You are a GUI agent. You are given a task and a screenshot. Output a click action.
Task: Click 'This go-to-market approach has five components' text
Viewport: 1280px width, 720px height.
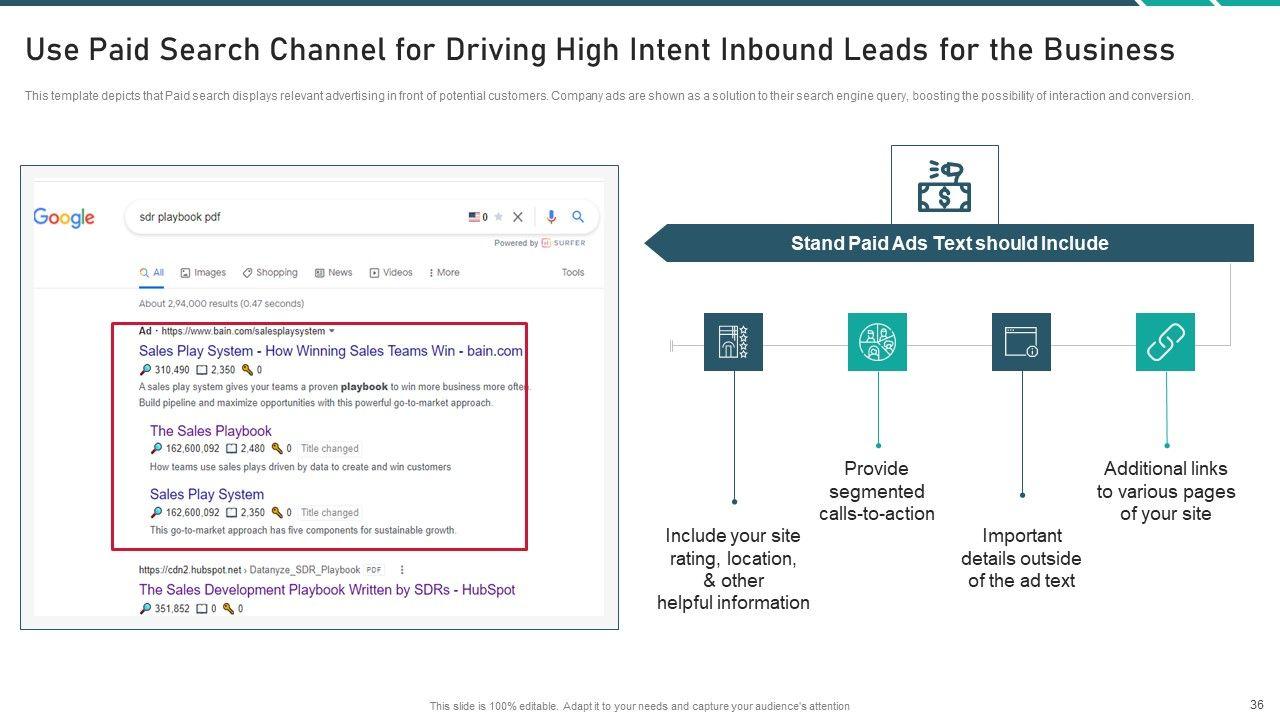[303, 530]
